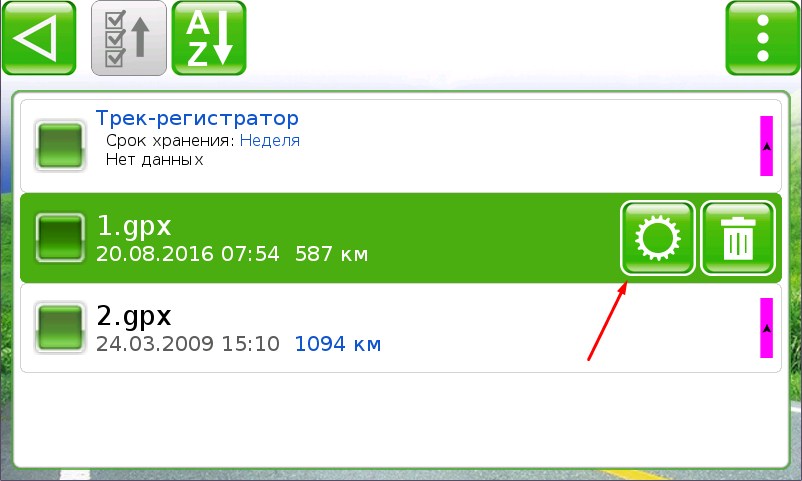Screen dimensions: 802x481
Task: Select the 1.gpx file name
Action: pyautogui.click(x=133, y=225)
